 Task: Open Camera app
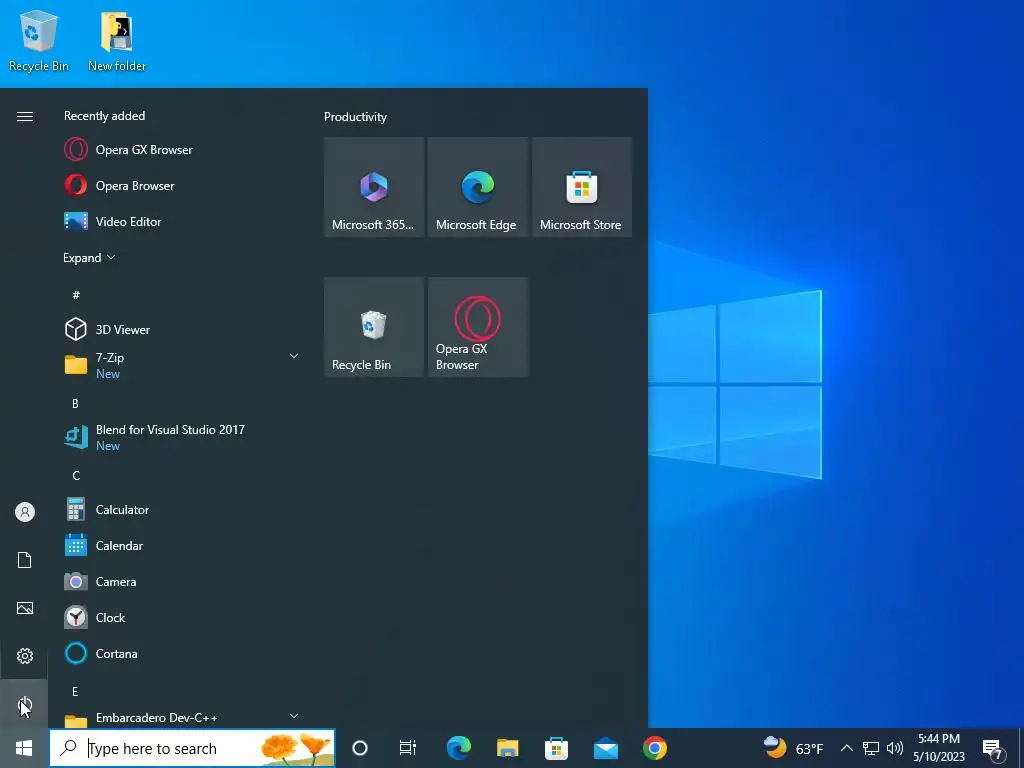tap(182, 581)
